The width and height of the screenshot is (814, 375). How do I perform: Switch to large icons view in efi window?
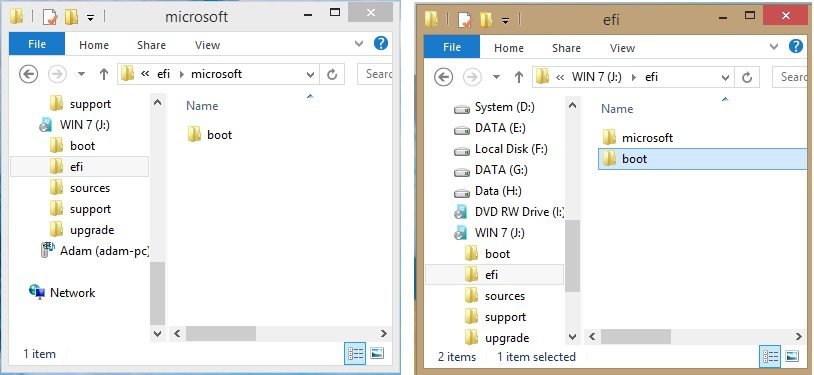pos(792,356)
